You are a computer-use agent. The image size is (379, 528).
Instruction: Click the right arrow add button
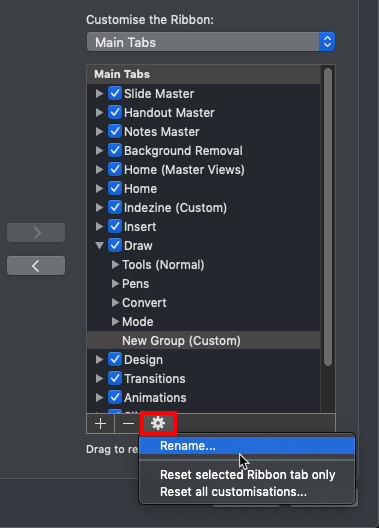pos(36,232)
